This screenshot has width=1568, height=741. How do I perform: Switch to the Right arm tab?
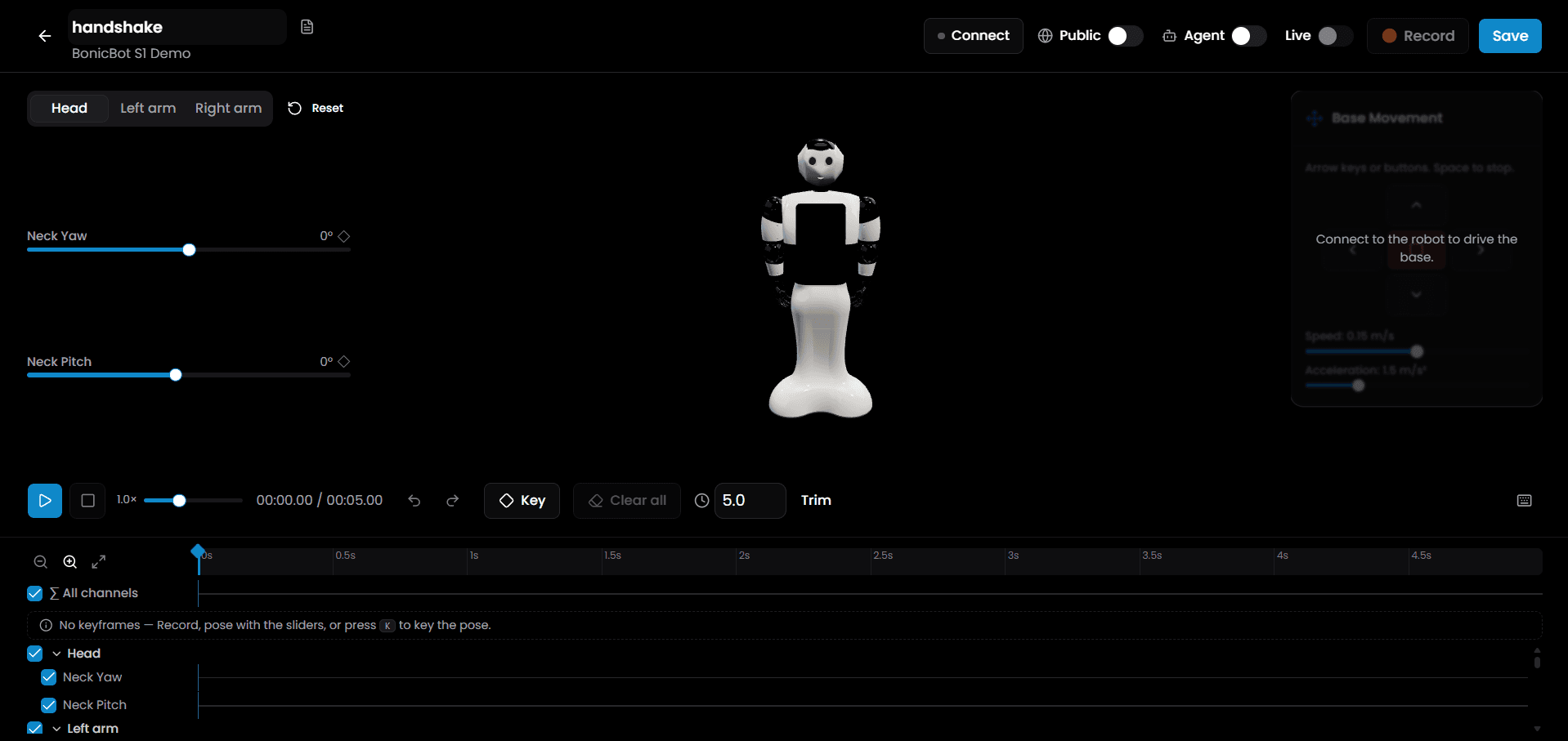click(x=228, y=108)
